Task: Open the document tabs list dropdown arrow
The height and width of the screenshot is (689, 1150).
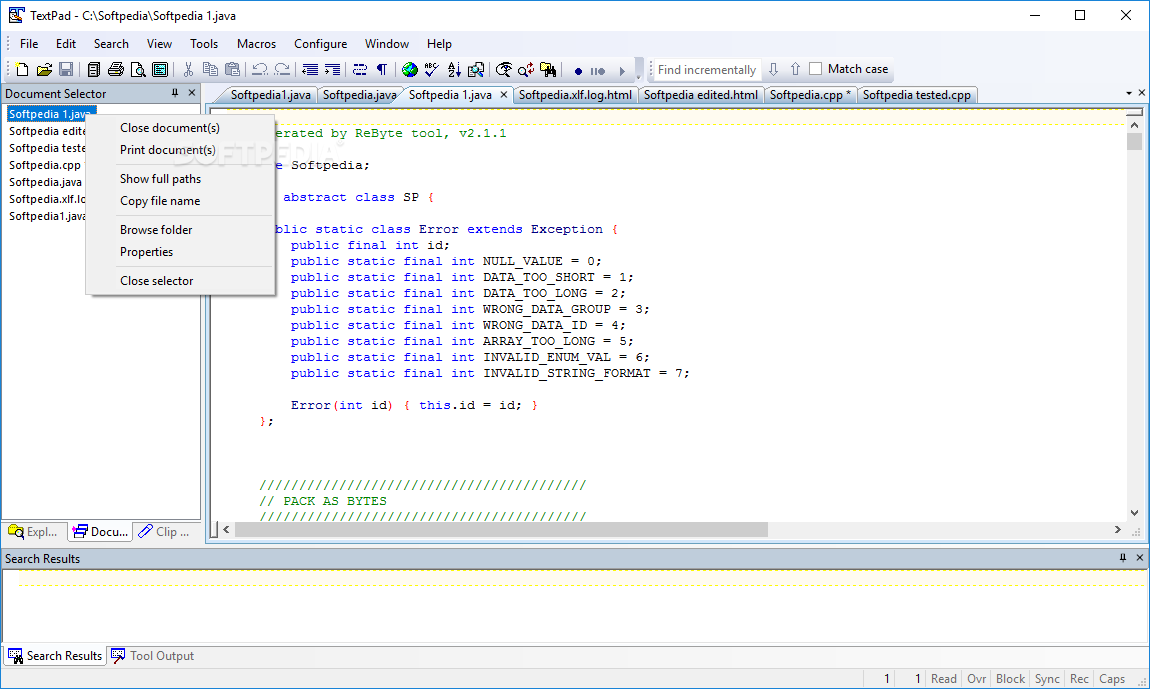Action: 1129,93
